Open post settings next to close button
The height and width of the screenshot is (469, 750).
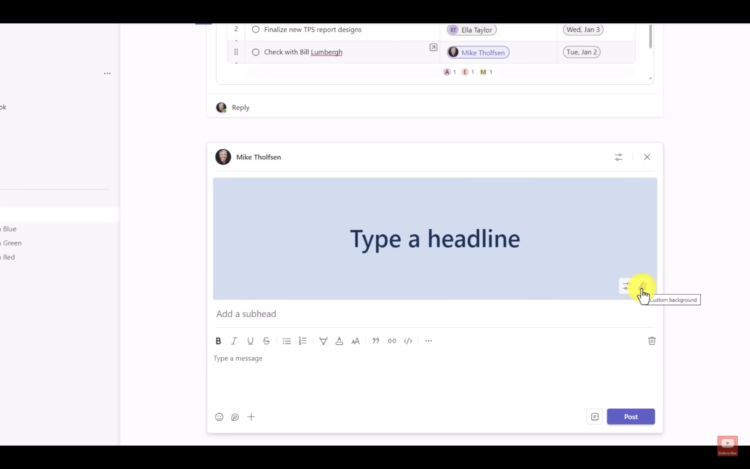click(x=618, y=157)
